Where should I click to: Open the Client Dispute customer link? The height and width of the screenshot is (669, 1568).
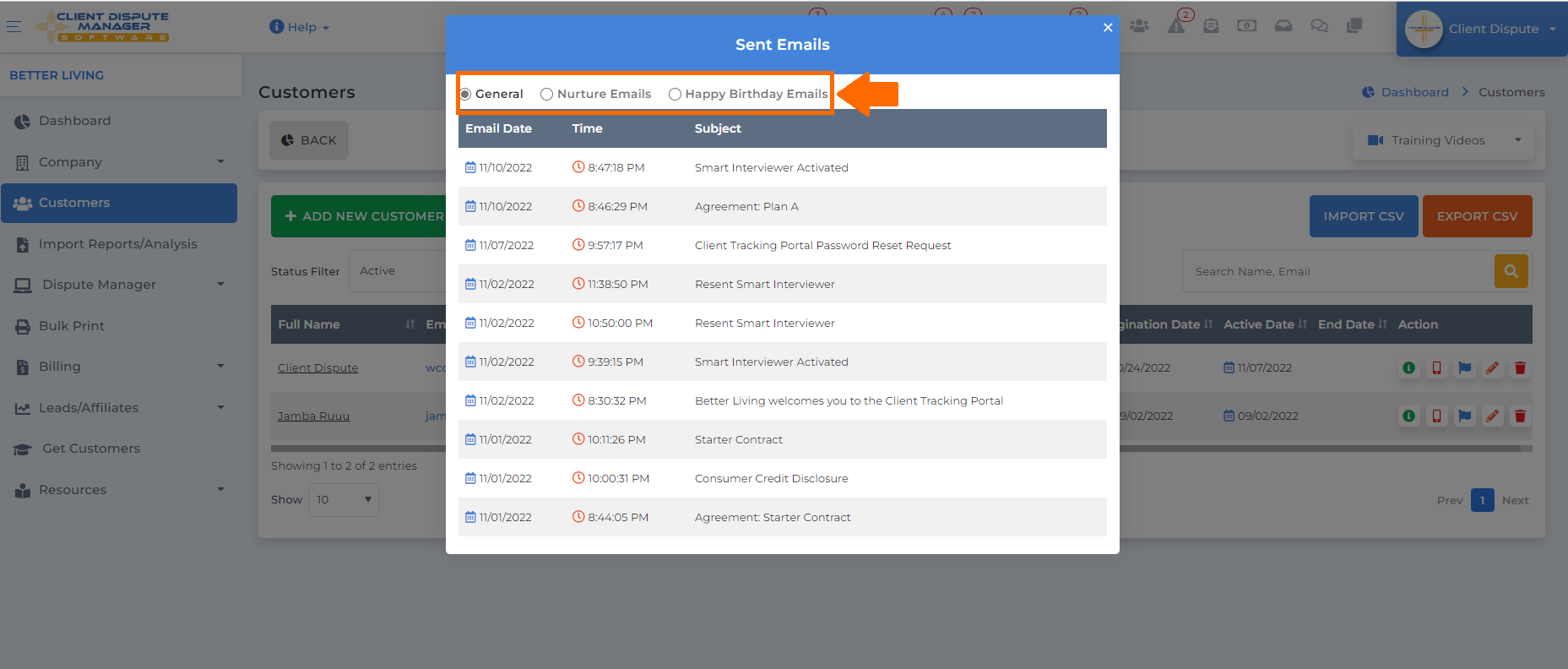point(318,368)
